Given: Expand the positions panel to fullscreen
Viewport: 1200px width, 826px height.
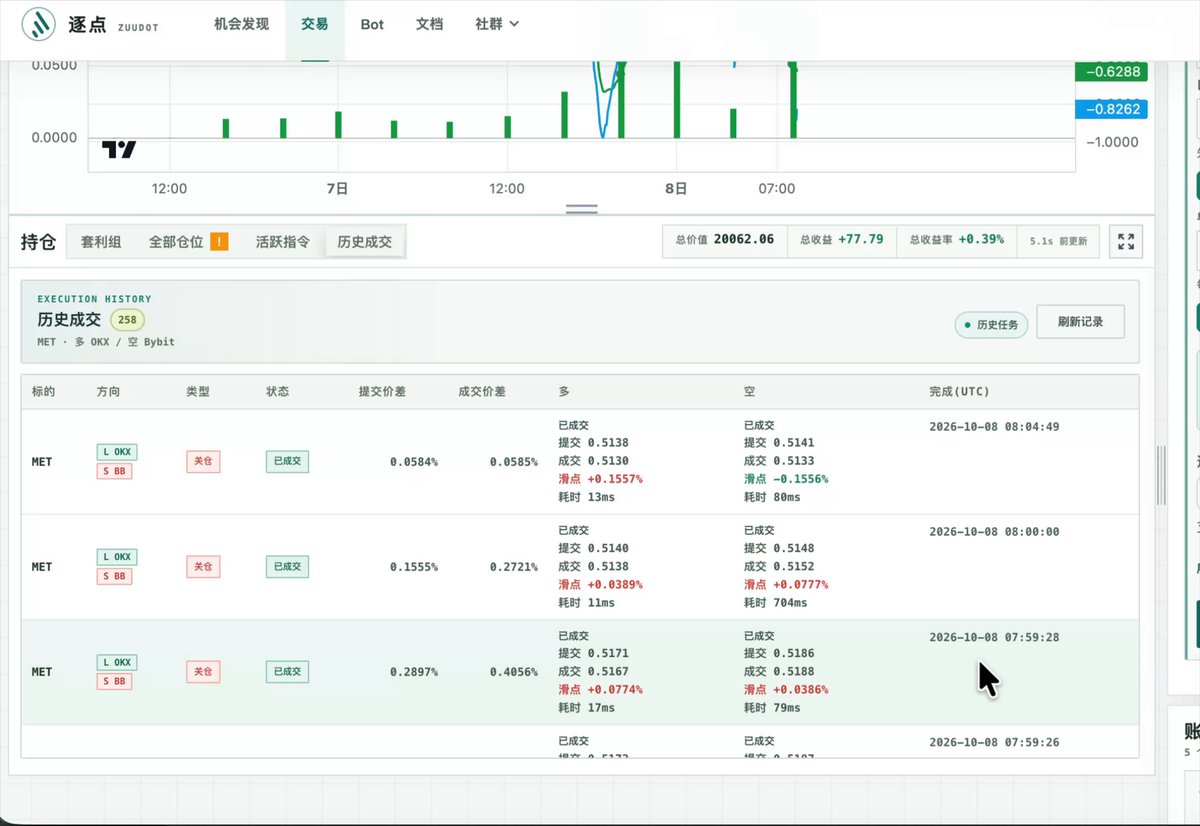Looking at the screenshot, I should (1126, 241).
